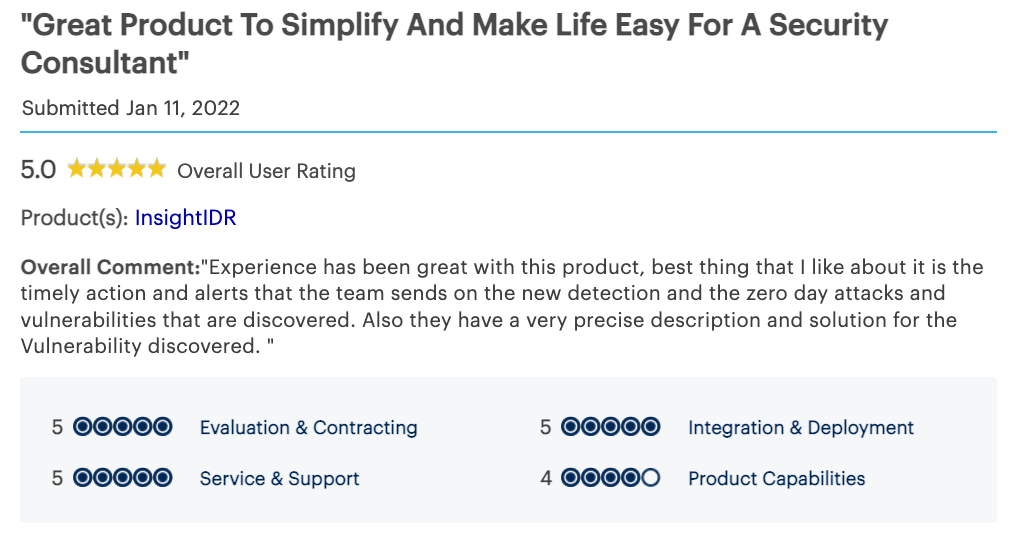Click last rating dot for Service & Support
This screenshot has height=537, width=1014.
(x=163, y=478)
